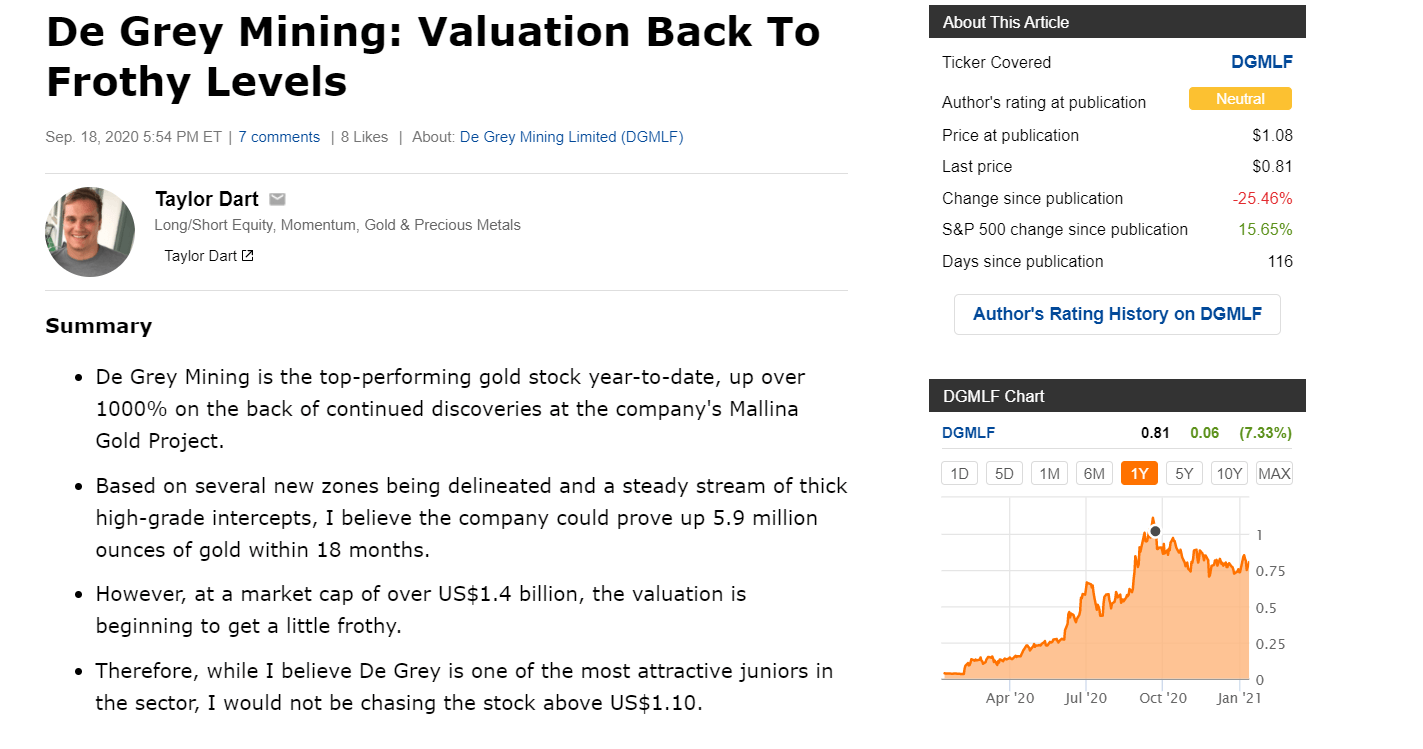
Task: Switch chart to 6M range
Action: [1094, 473]
